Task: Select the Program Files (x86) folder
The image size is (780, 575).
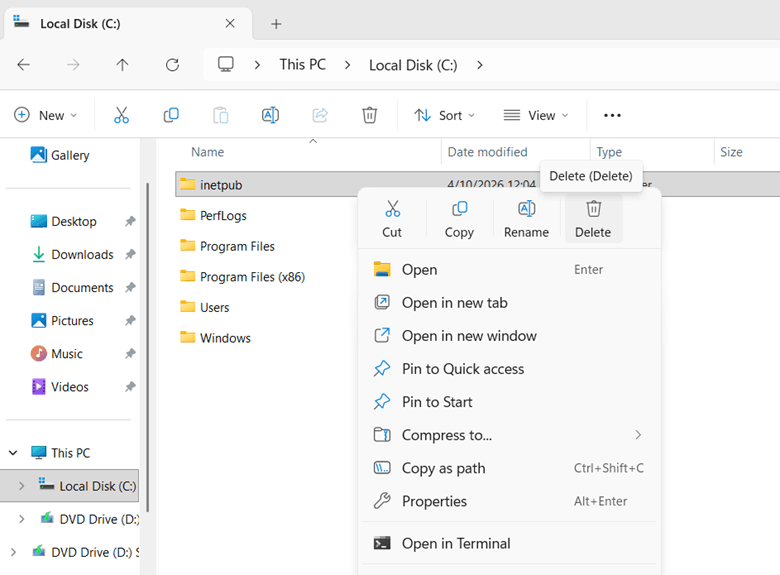Action: [x=252, y=277]
